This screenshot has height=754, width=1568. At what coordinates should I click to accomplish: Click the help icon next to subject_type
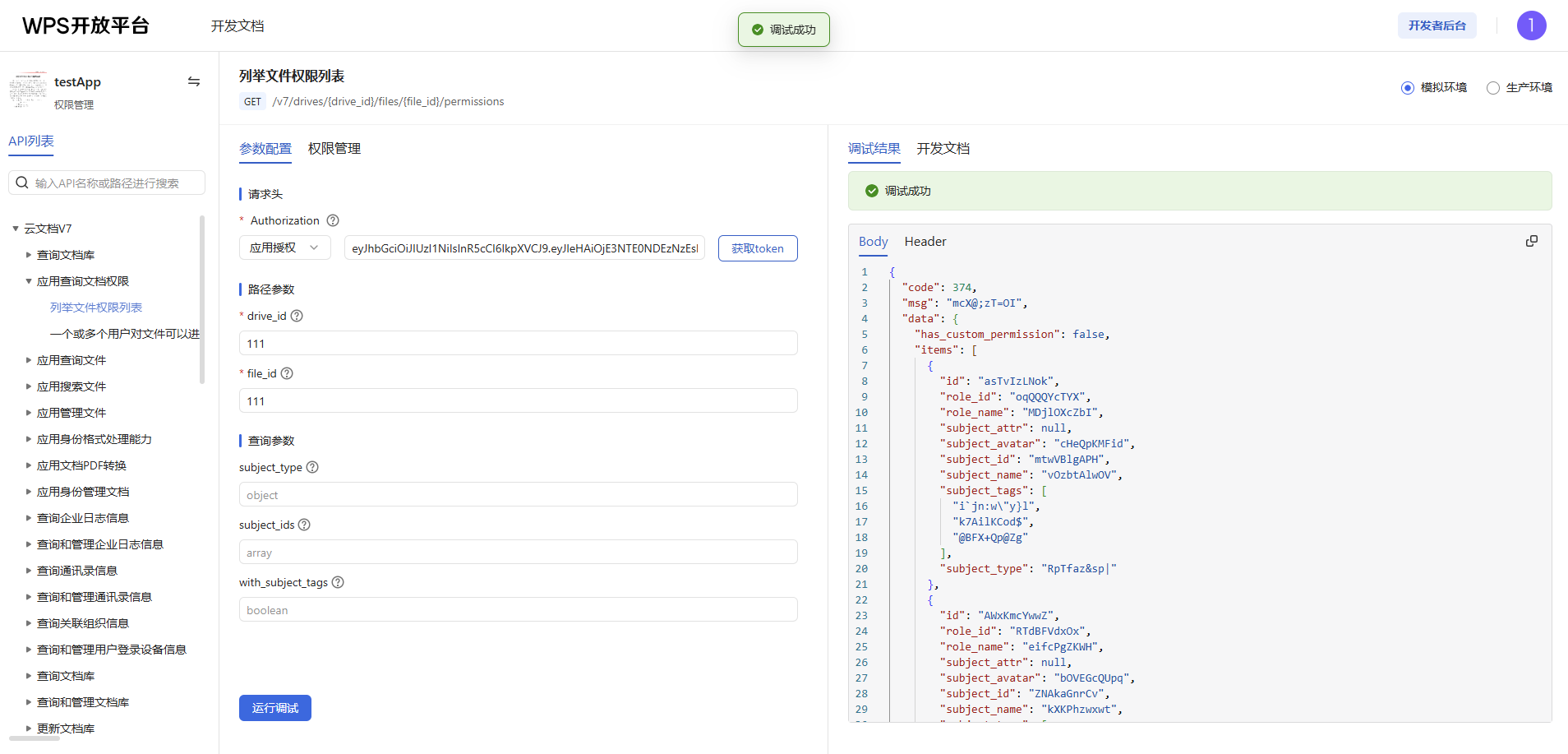click(x=312, y=467)
